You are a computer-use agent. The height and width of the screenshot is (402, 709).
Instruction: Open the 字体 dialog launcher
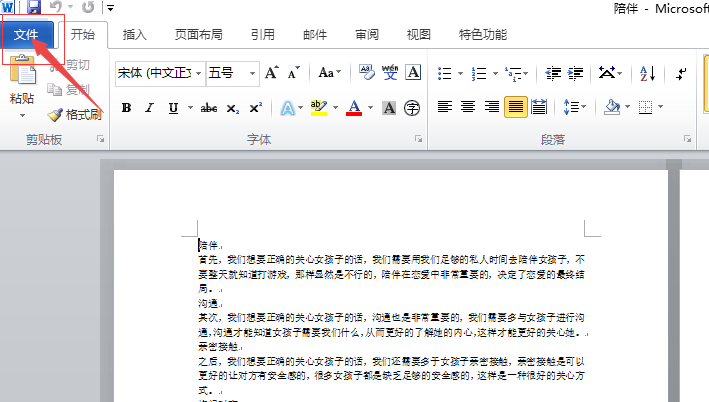[419, 139]
